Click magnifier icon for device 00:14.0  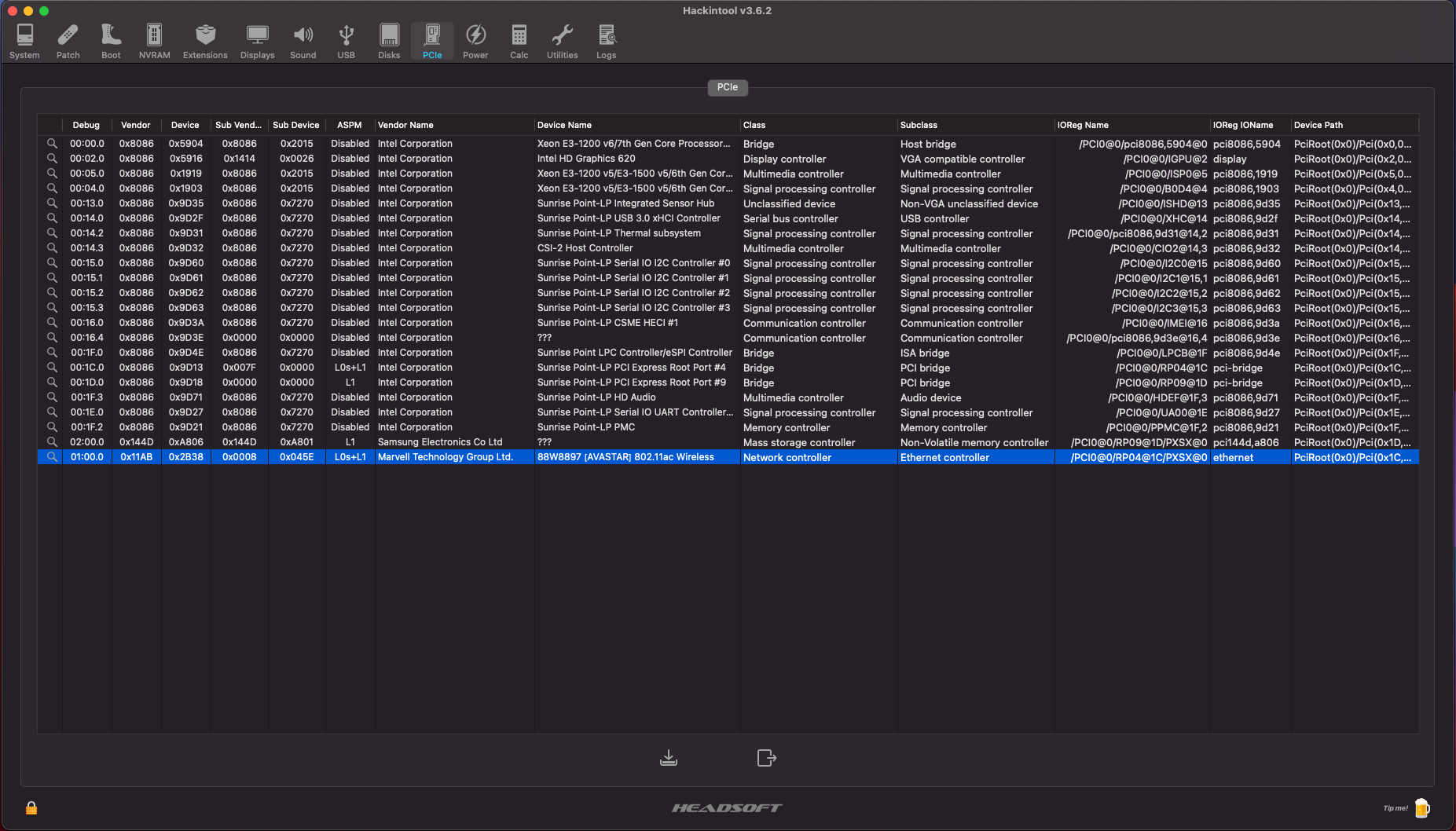[x=52, y=218]
